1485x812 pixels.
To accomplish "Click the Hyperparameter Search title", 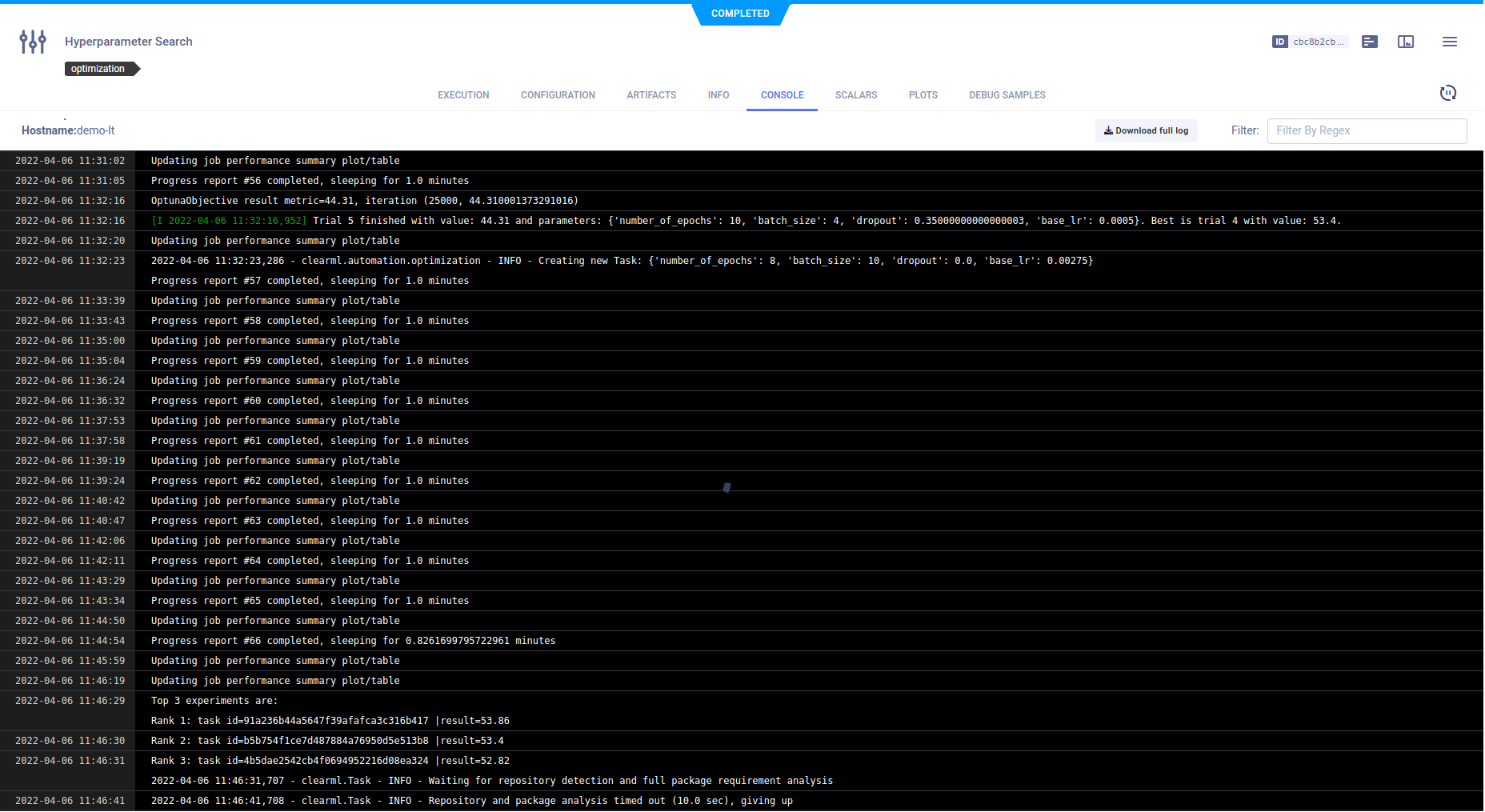I will 129,42.
